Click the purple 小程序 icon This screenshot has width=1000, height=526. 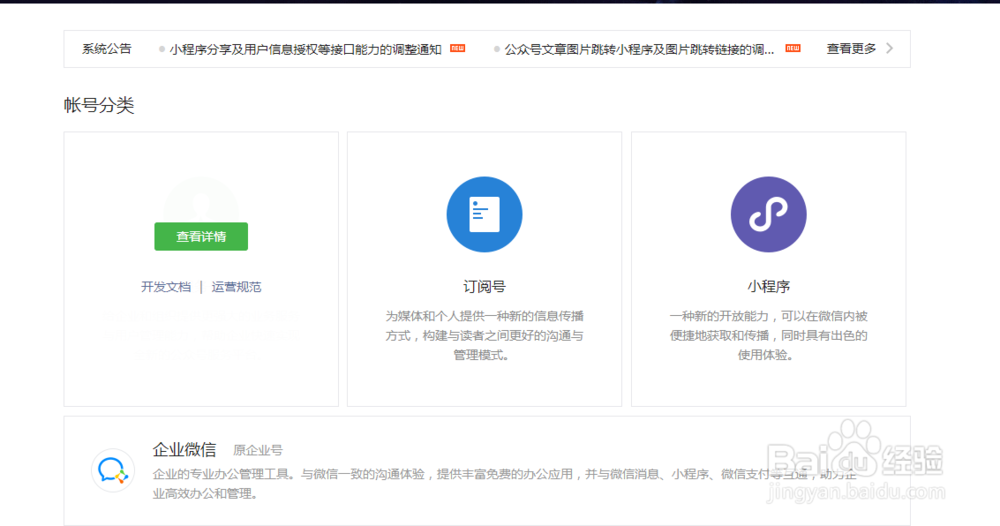coord(768,214)
